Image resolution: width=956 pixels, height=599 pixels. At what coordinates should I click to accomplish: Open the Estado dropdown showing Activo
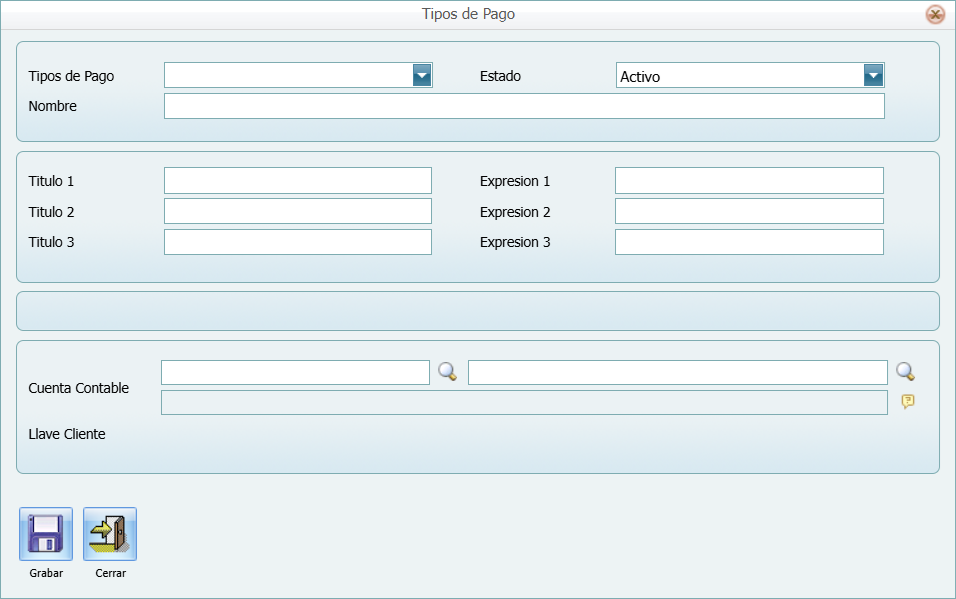(x=873, y=76)
